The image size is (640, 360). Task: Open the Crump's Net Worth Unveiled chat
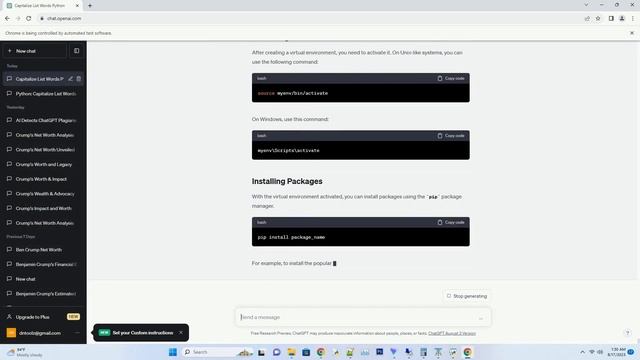(43, 150)
